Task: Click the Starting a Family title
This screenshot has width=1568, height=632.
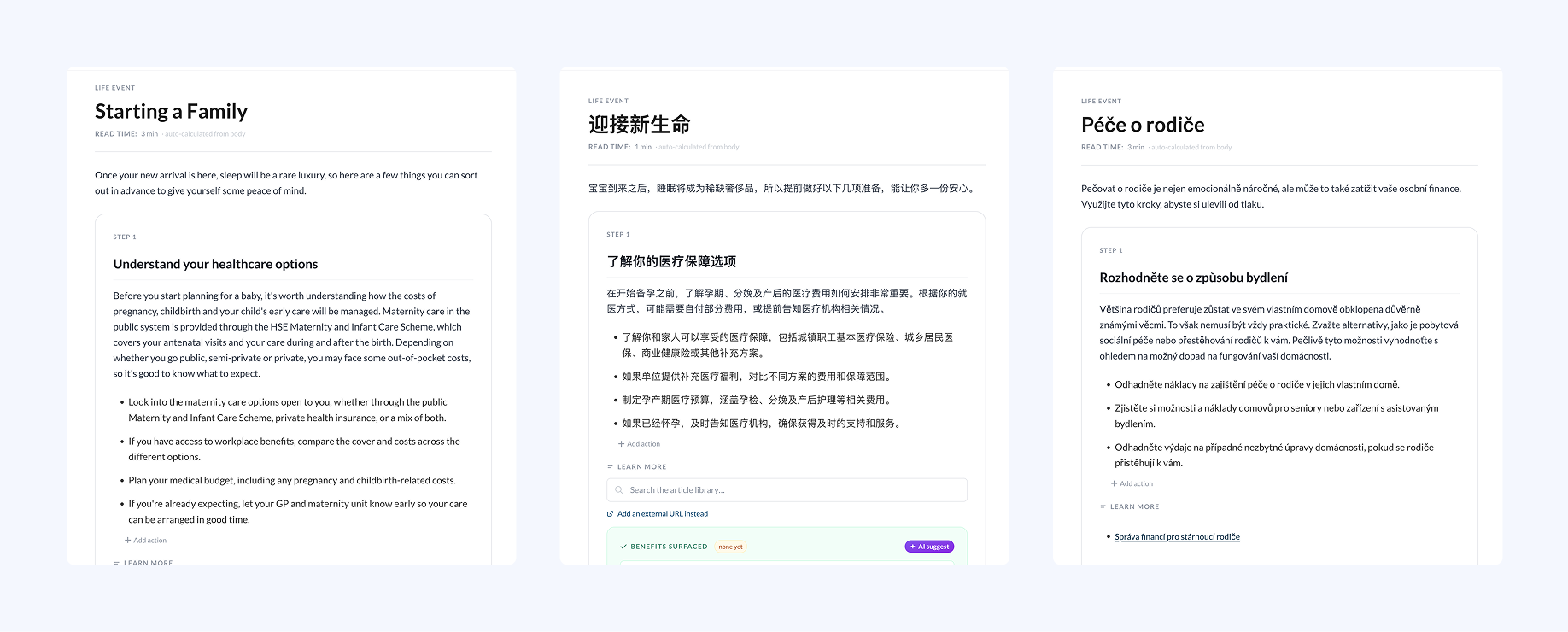Action: [171, 112]
